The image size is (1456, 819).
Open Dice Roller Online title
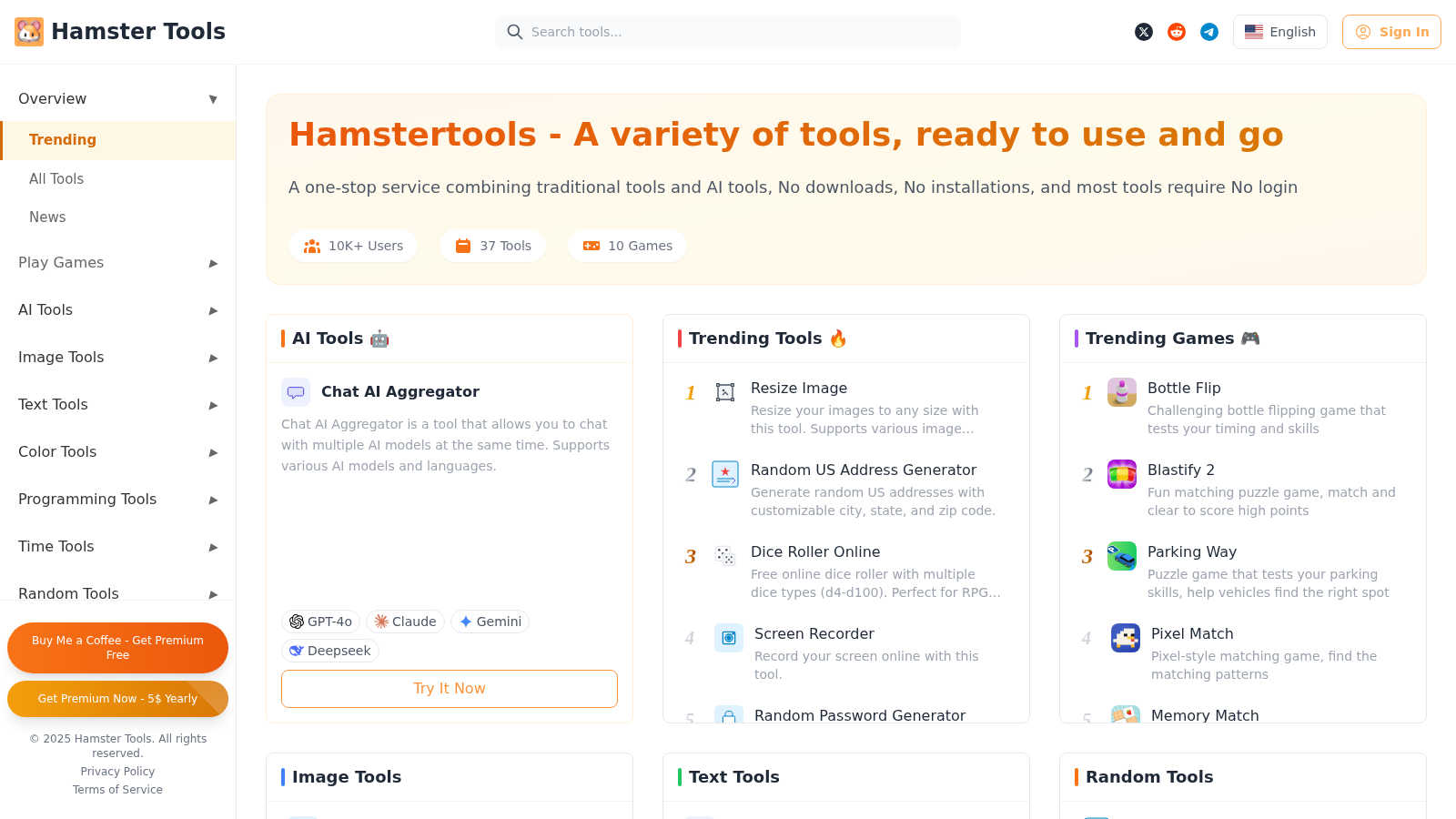tap(815, 552)
